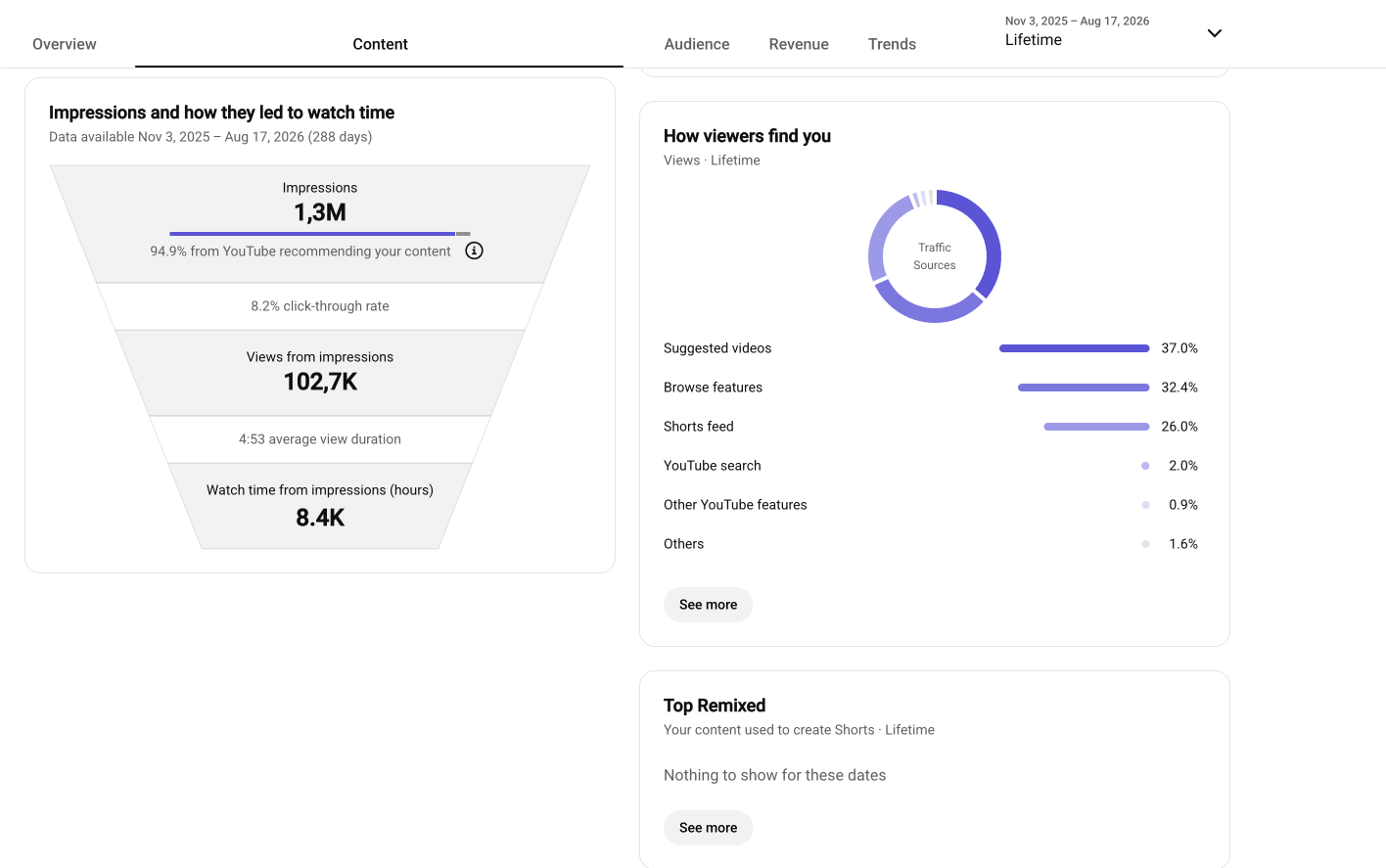Click the Other YouTube features dot indicator
This screenshot has height=868, width=1386.
coord(1145,505)
